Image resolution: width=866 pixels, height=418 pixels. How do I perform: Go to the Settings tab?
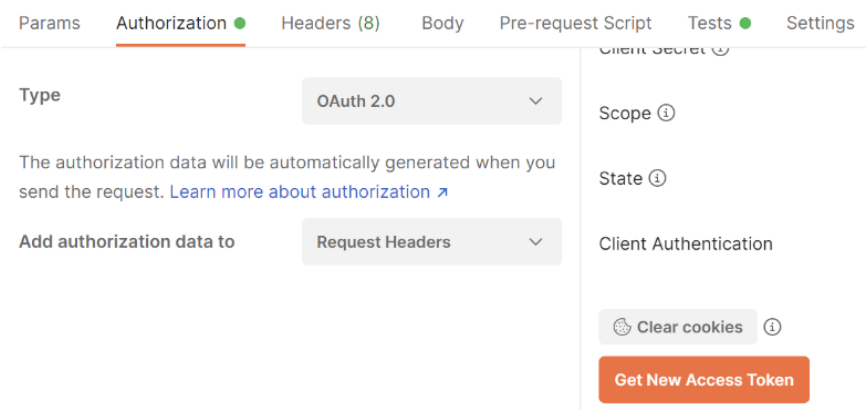pos(820,23)
